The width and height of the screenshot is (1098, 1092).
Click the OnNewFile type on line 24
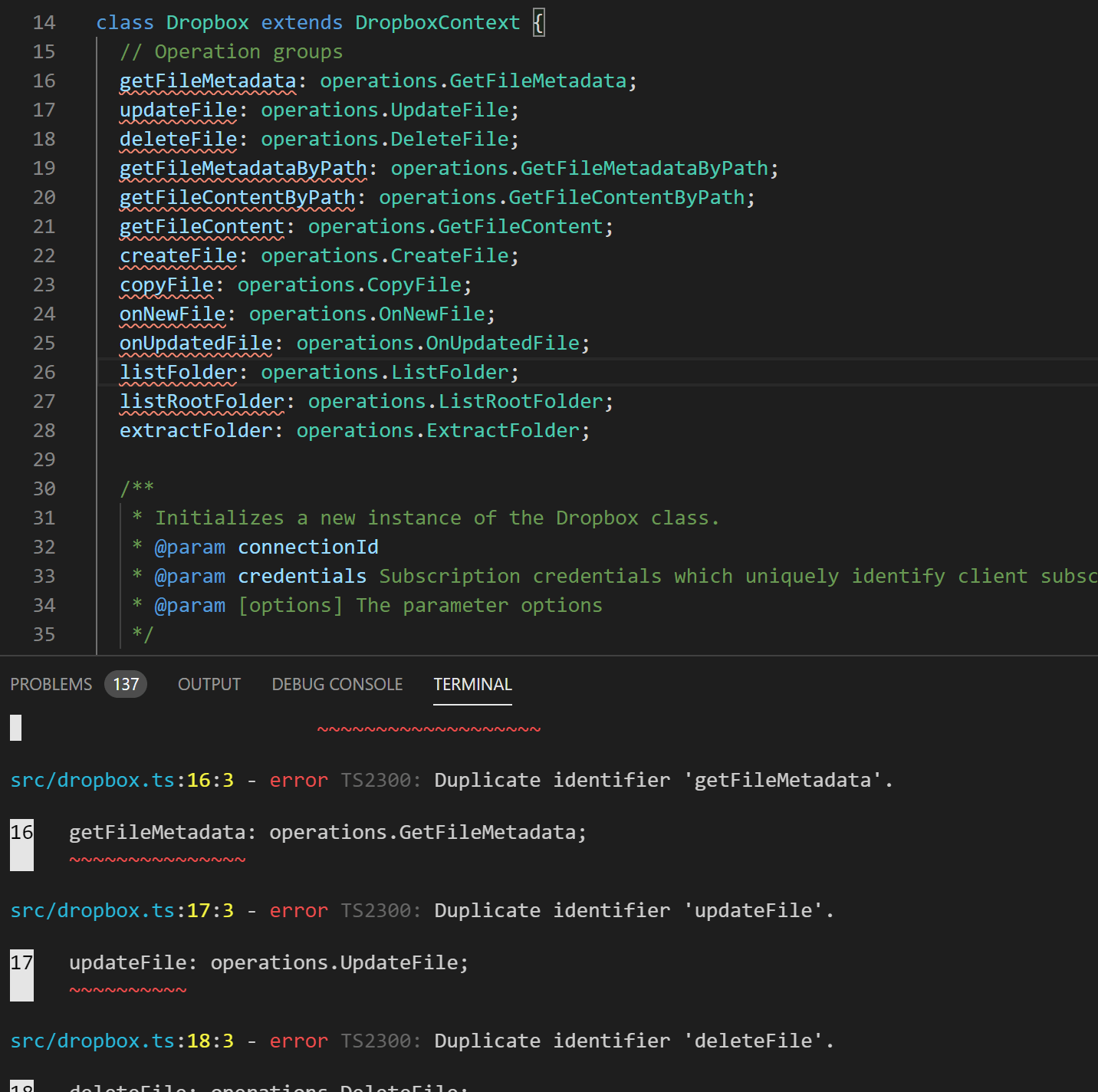432,314
